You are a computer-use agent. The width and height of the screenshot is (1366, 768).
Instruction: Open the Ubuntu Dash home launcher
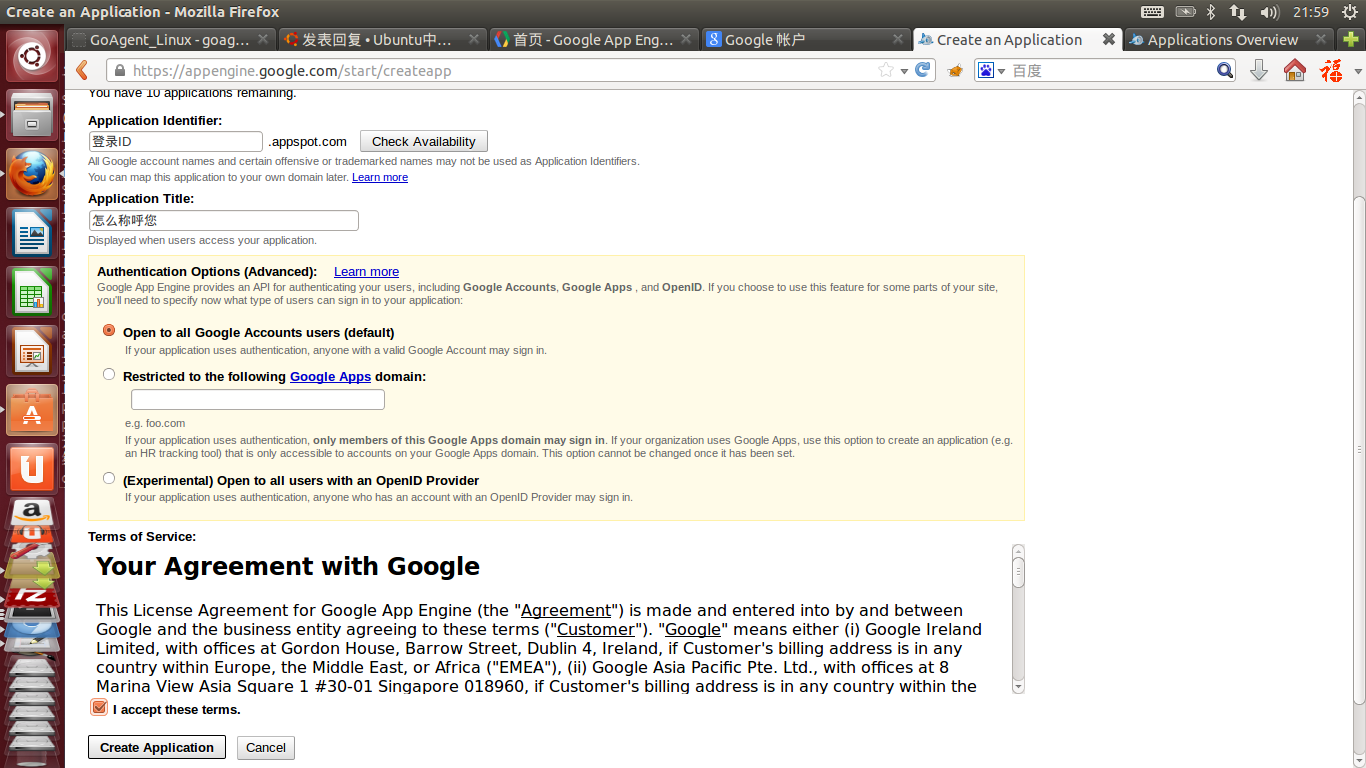tap(32, 57)
